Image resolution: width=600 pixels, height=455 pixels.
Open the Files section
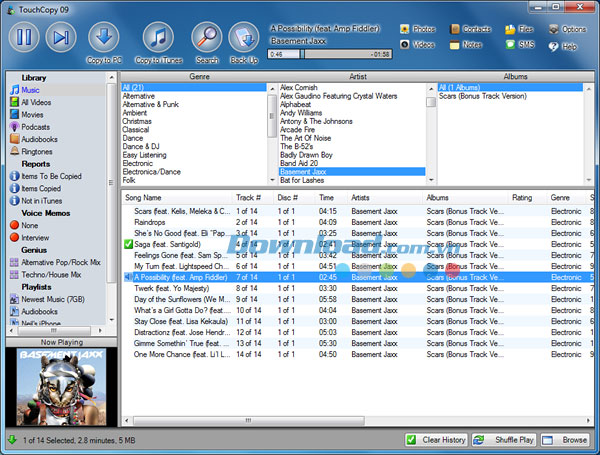[x=519, y=29]
